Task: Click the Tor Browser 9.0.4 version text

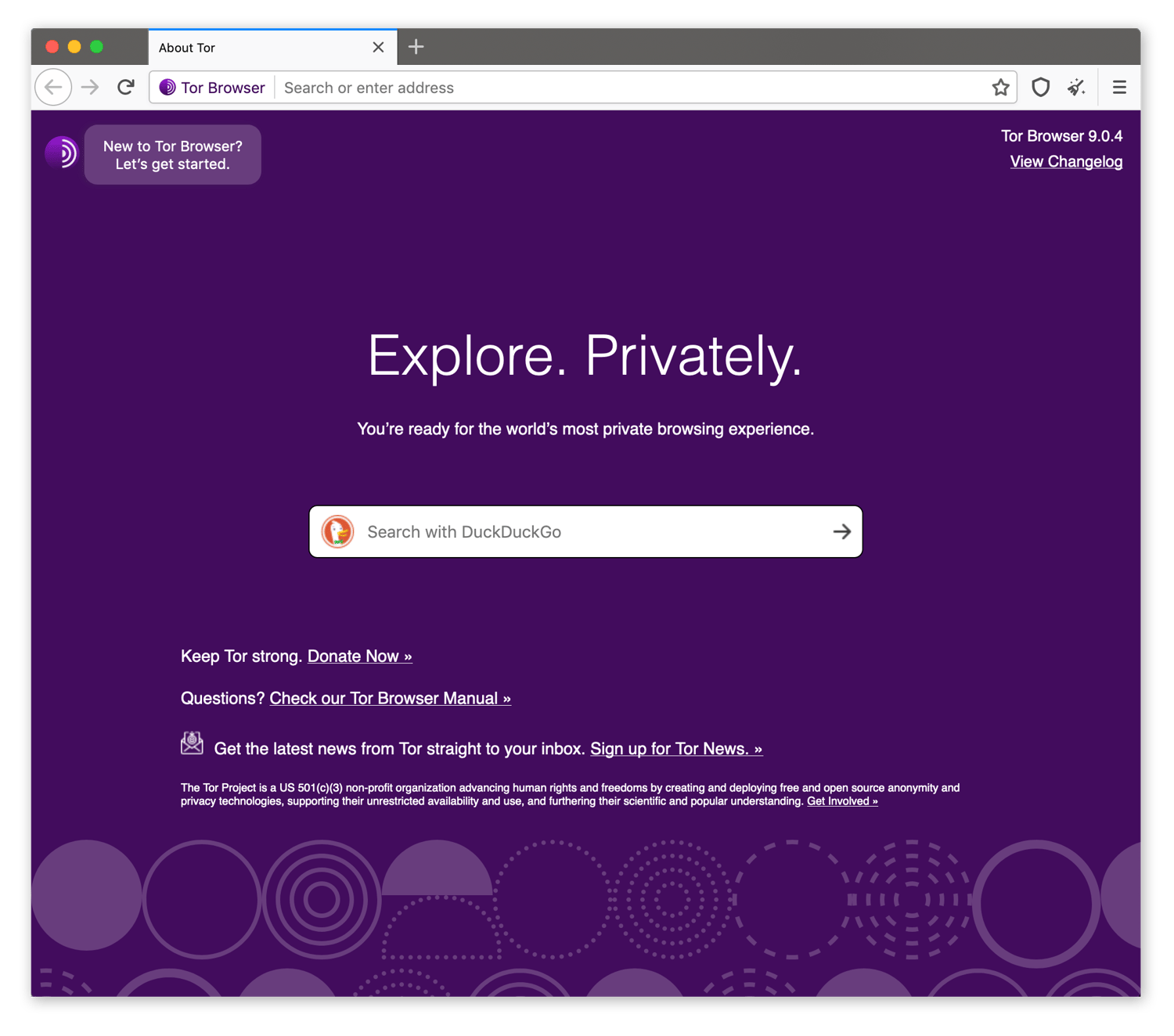Action: pyautogui.click(x=1062, y=136)
